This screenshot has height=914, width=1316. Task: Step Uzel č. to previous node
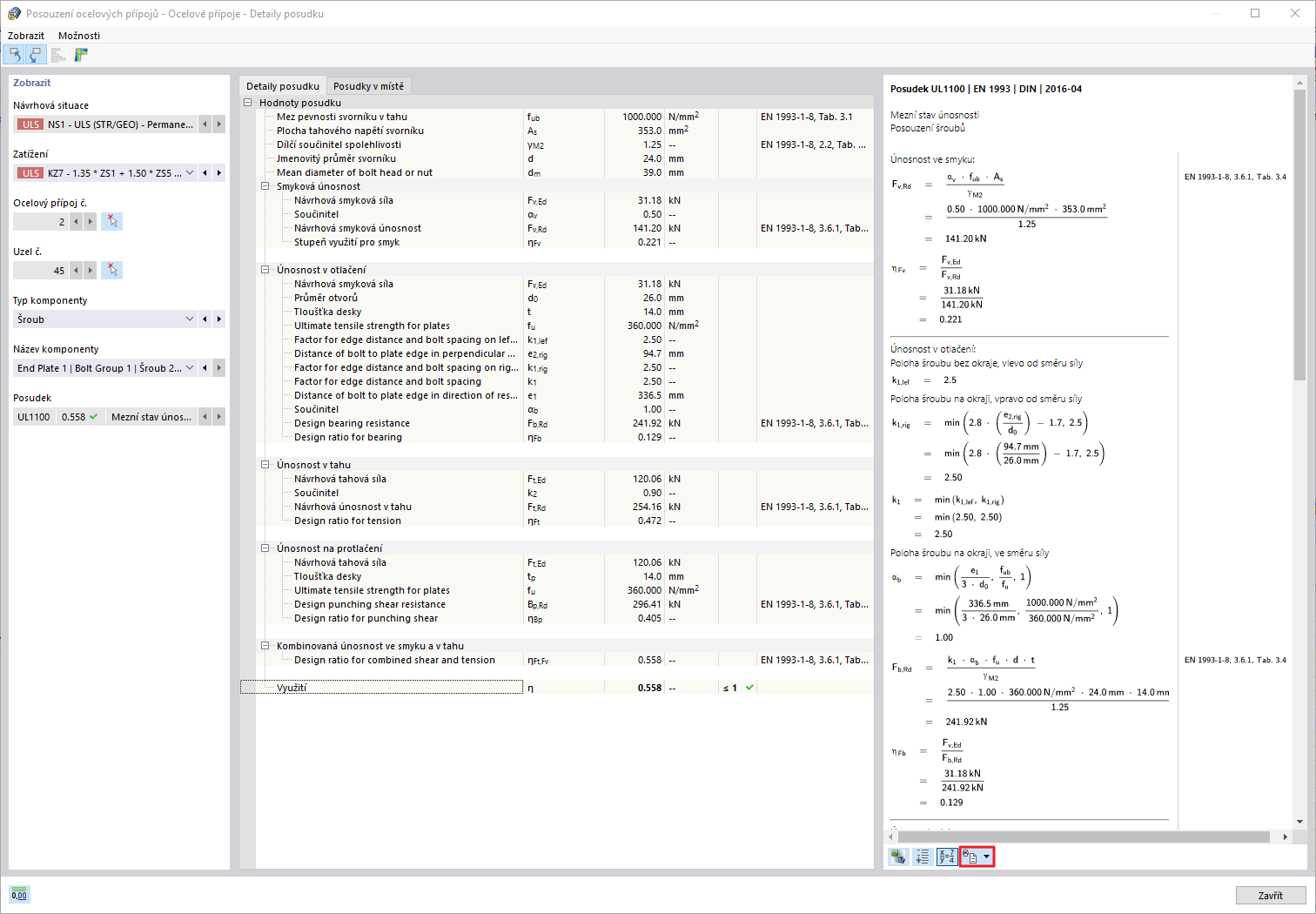77,271
